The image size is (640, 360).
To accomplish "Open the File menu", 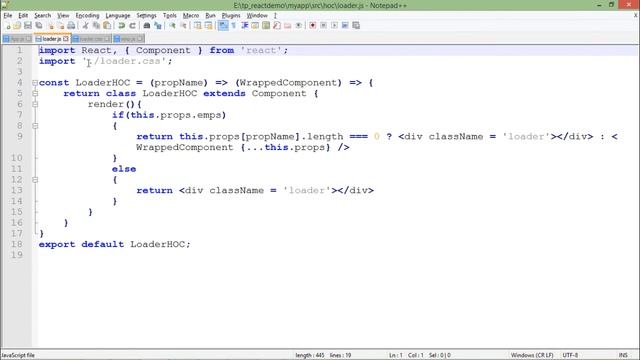I will point(8,16).
